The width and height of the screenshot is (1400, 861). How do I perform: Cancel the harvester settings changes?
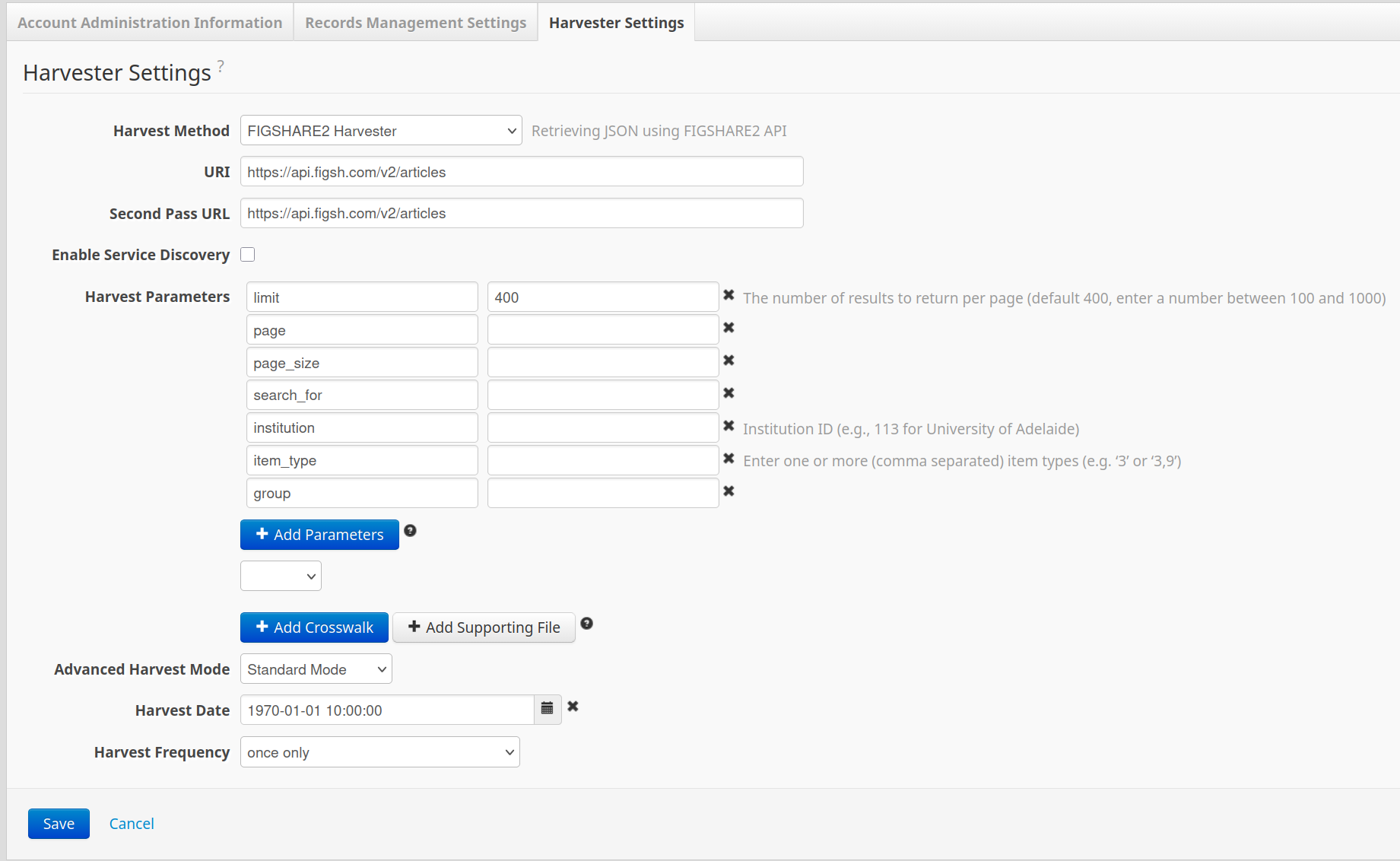pyautogui.click(x=132, y=824)
